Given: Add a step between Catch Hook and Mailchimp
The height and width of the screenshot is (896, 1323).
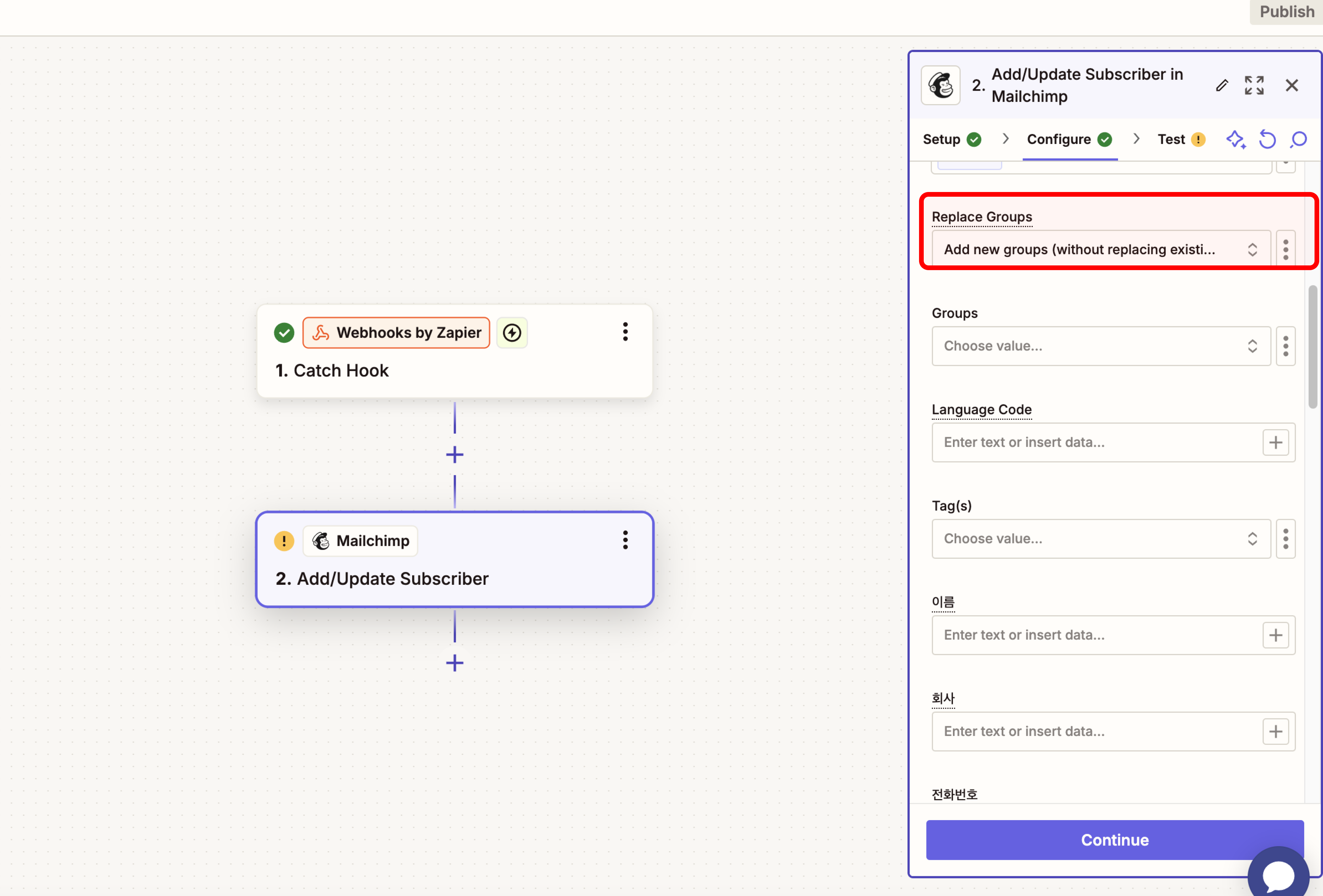Looking at the screenshot, I should click(x=454, y=455).
